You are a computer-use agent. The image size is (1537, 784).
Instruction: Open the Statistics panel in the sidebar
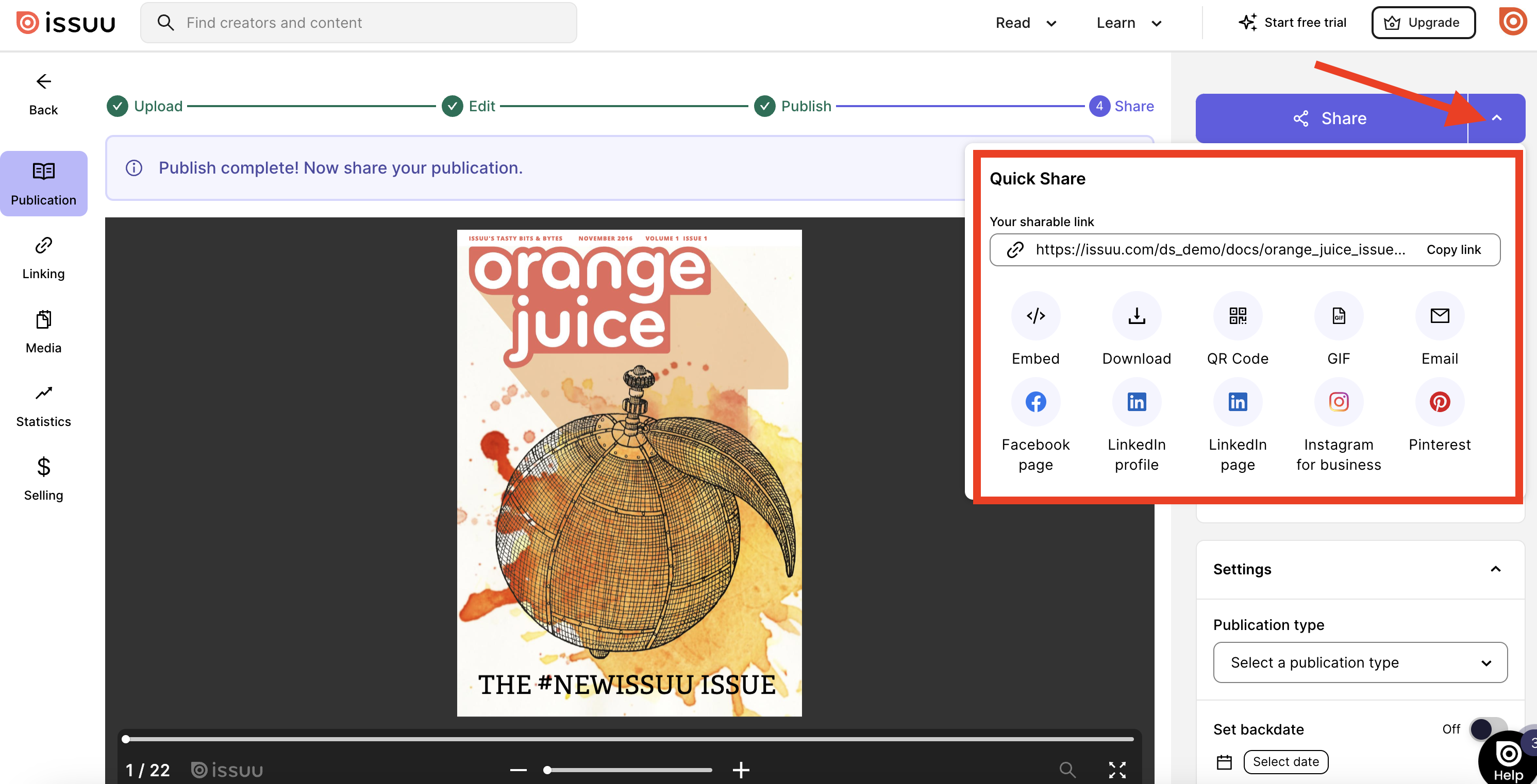coord(43,404)
